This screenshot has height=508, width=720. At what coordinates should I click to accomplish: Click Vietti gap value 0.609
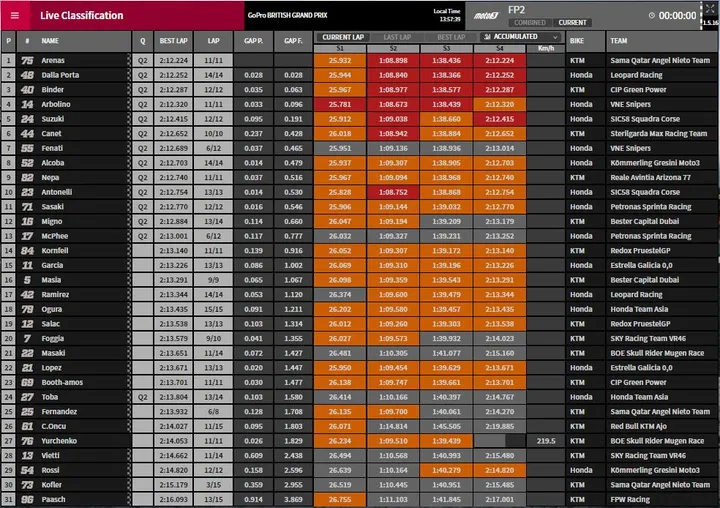click(x=253, y=456)
